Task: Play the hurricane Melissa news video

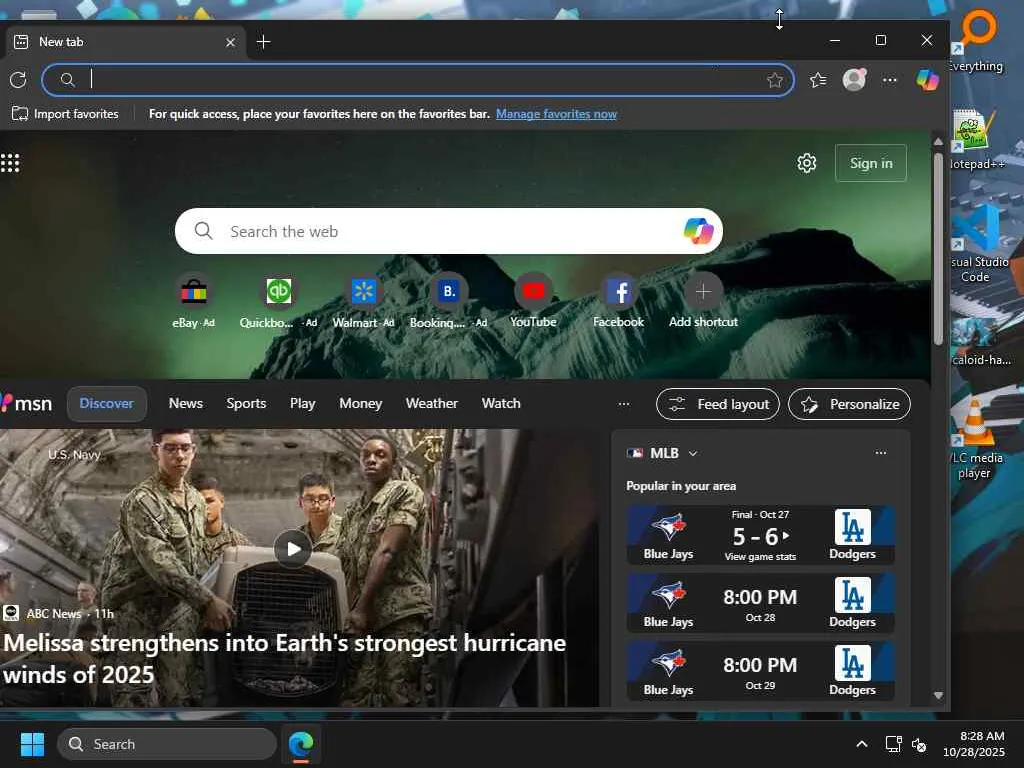Action: (293, 549)
